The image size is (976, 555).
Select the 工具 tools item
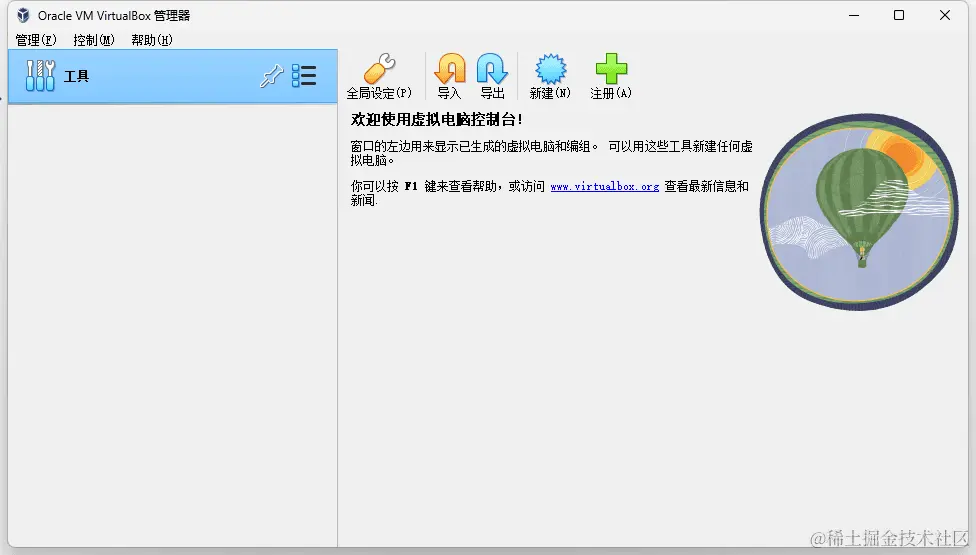coord(173,77)
